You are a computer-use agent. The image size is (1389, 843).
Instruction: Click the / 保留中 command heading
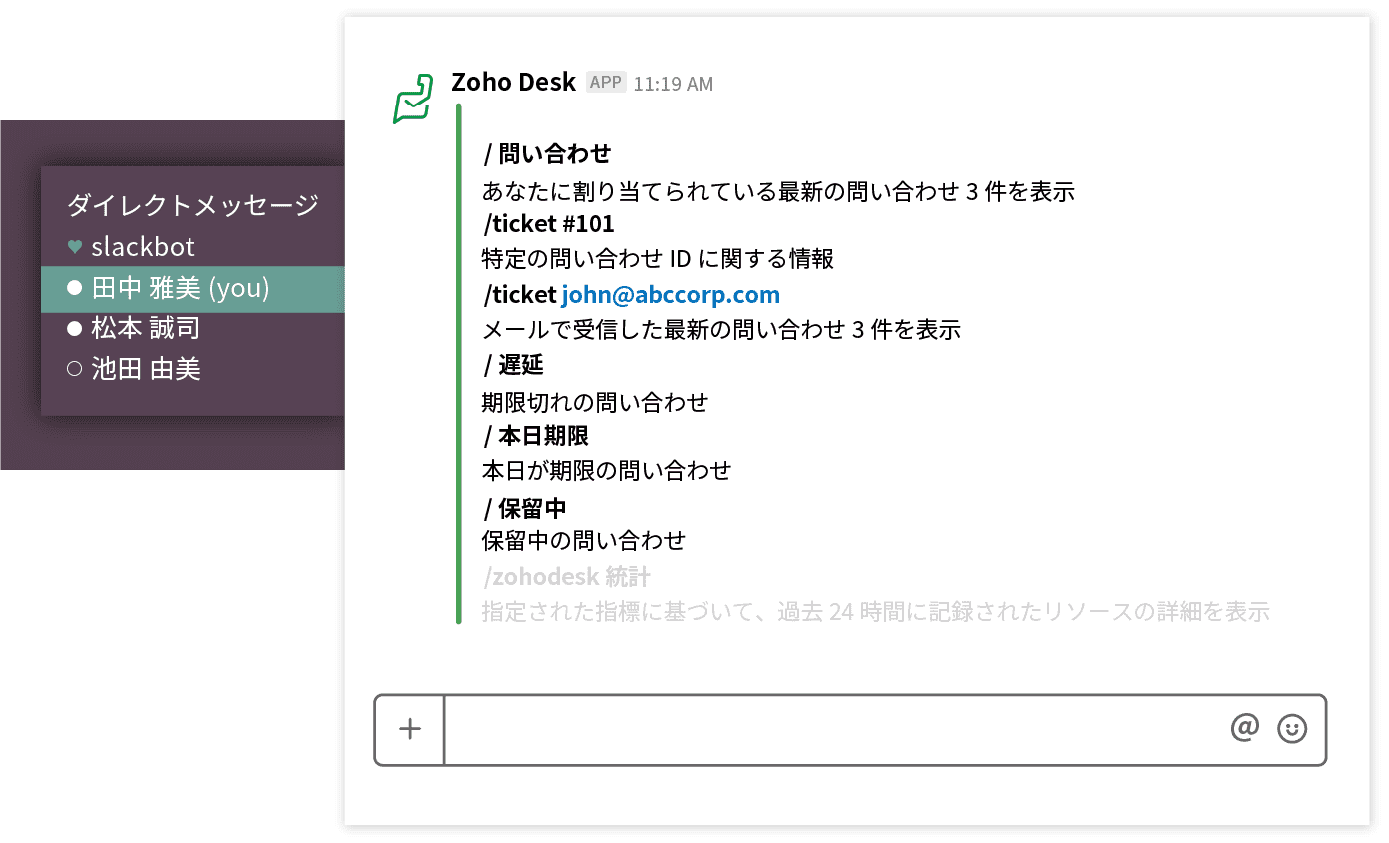(x=524, y=508)
